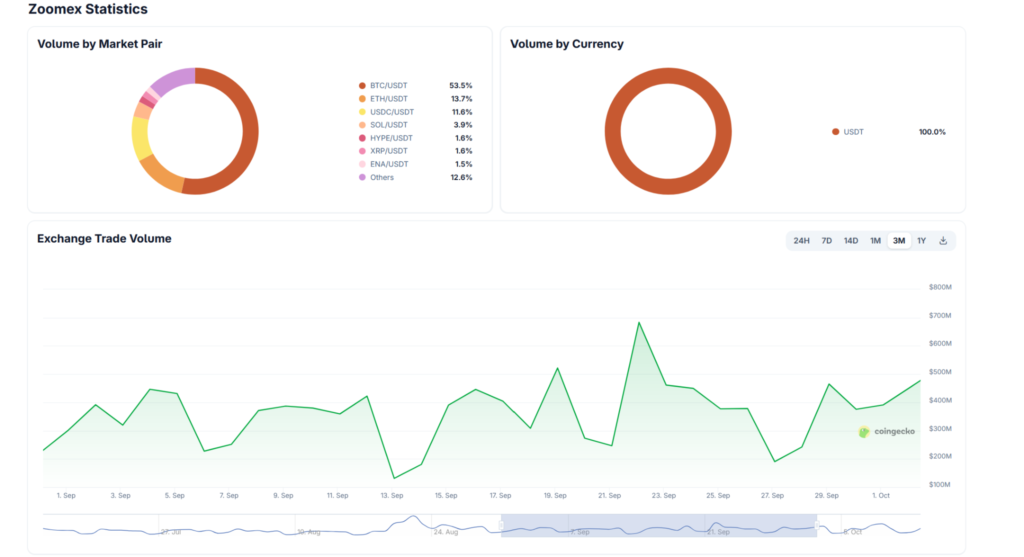1024x557 pixels.
Task: Click the Zoomex Statistics heading
Action: (x=88, y=9)
